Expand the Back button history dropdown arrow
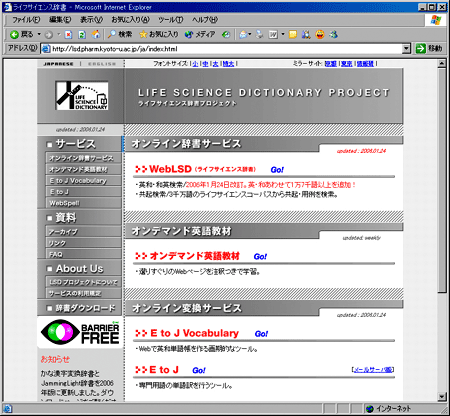Screen dimensions: 450x416 click(x=39, y=34)
